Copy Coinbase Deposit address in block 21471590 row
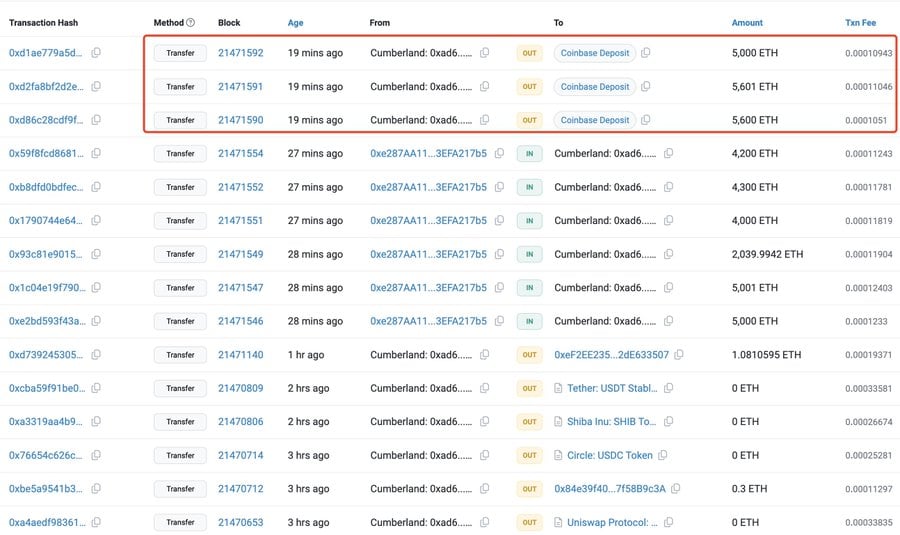Screen dimensions: 900x535 646,120
